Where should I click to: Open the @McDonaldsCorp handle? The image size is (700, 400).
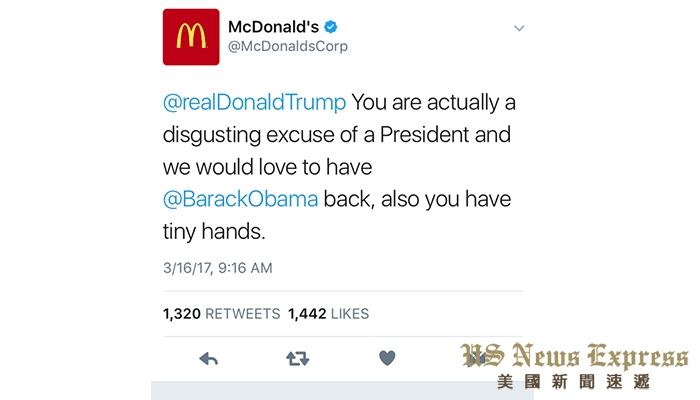click(x=288, y=46)
